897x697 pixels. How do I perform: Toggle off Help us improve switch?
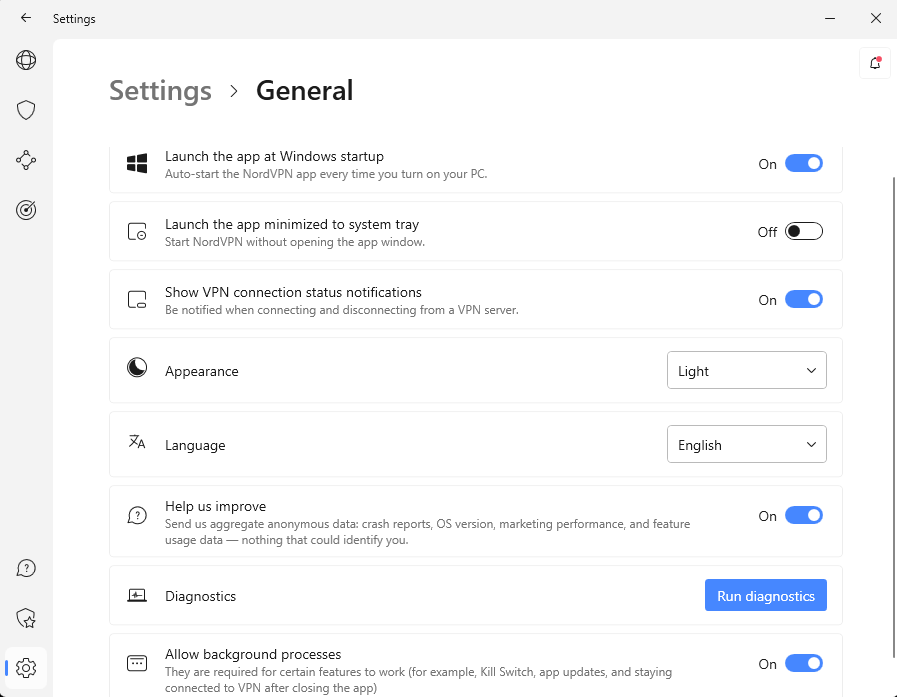[x=803, y=516]
